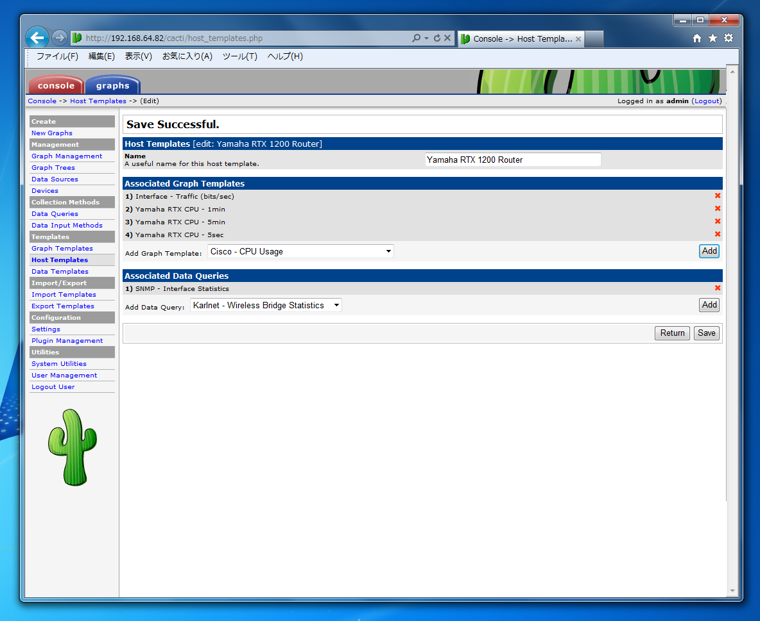Delete the Yamaha RTX CPU - 1min template

click(x=717, y=208)
